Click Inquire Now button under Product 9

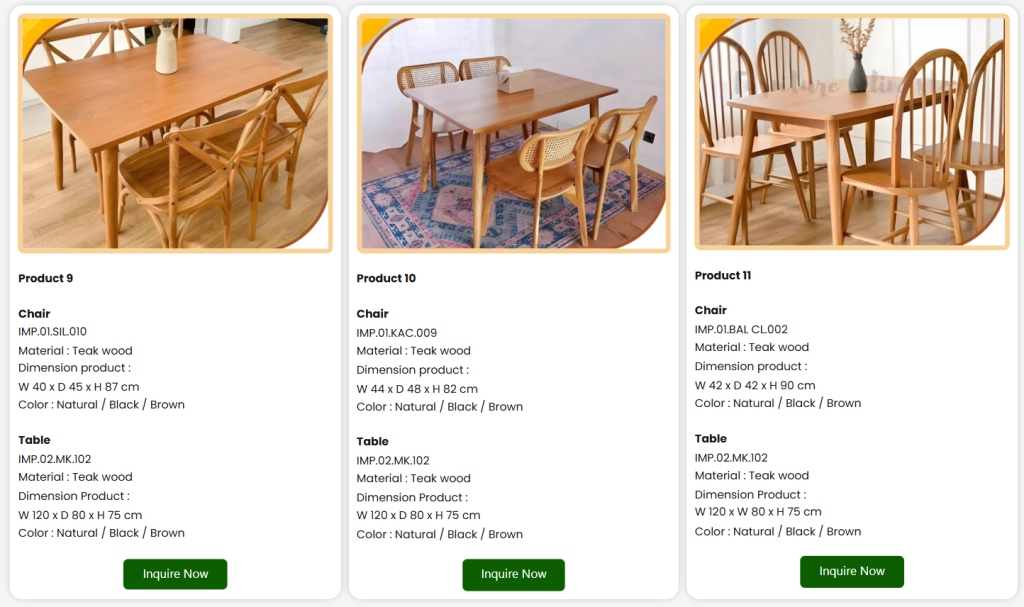click(x=175, y=574)
